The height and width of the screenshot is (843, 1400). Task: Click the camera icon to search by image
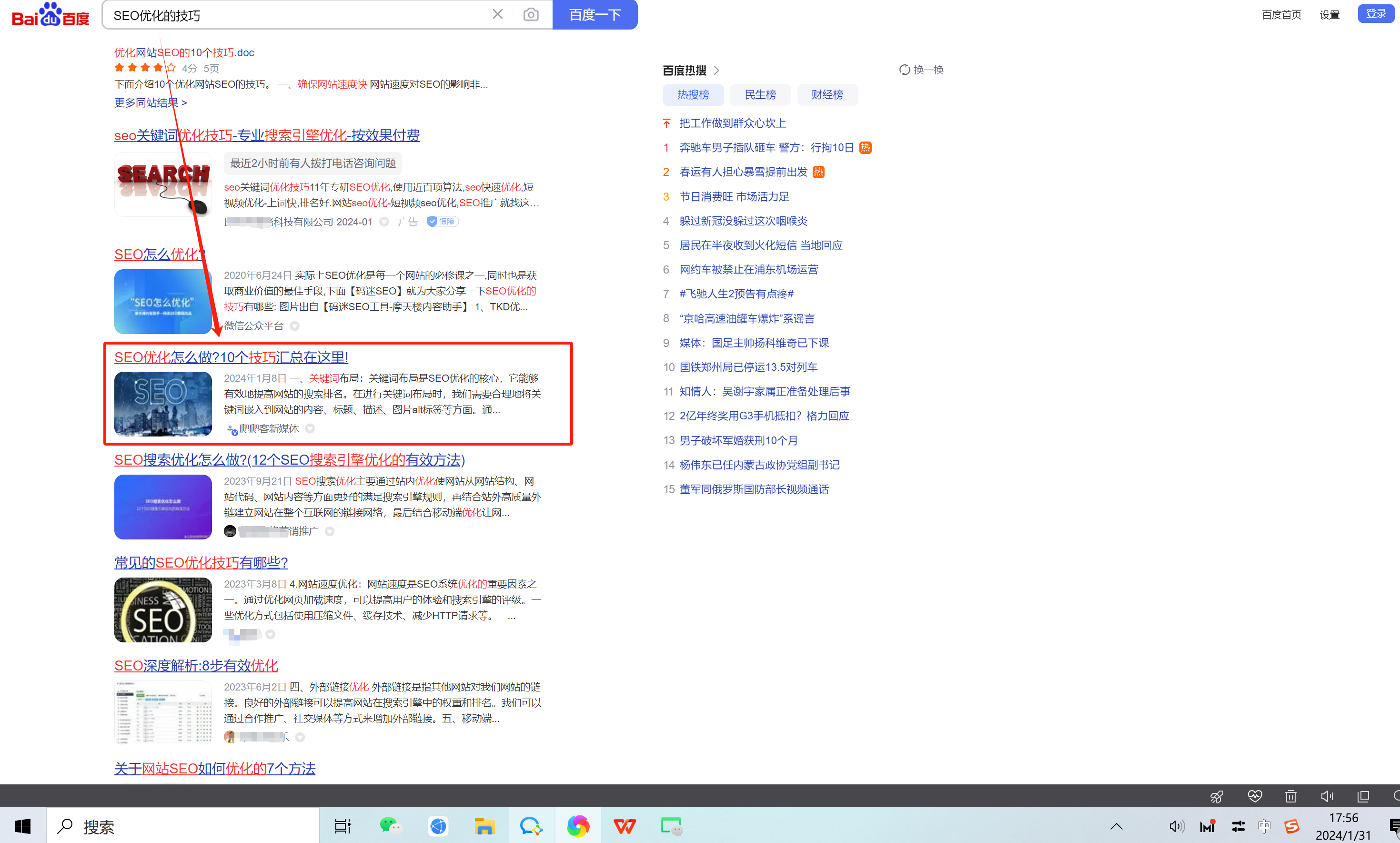point(531,14)
